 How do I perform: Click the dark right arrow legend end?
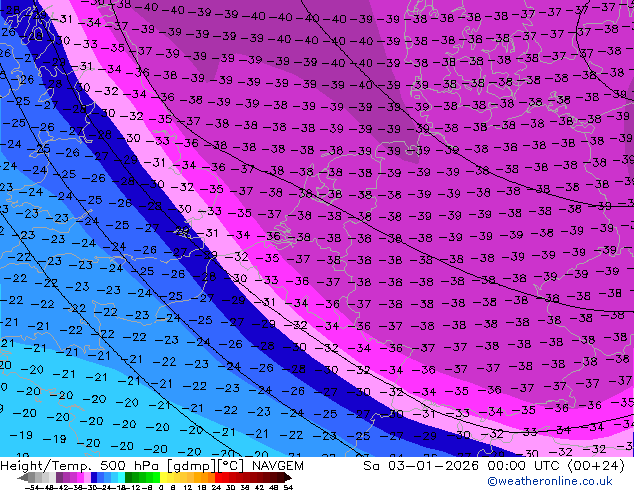coord(288,478)
